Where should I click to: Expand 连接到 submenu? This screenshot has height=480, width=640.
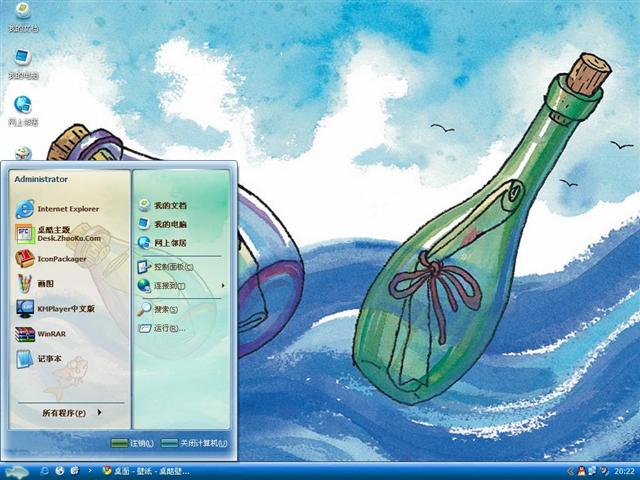[x=181, y=286]
